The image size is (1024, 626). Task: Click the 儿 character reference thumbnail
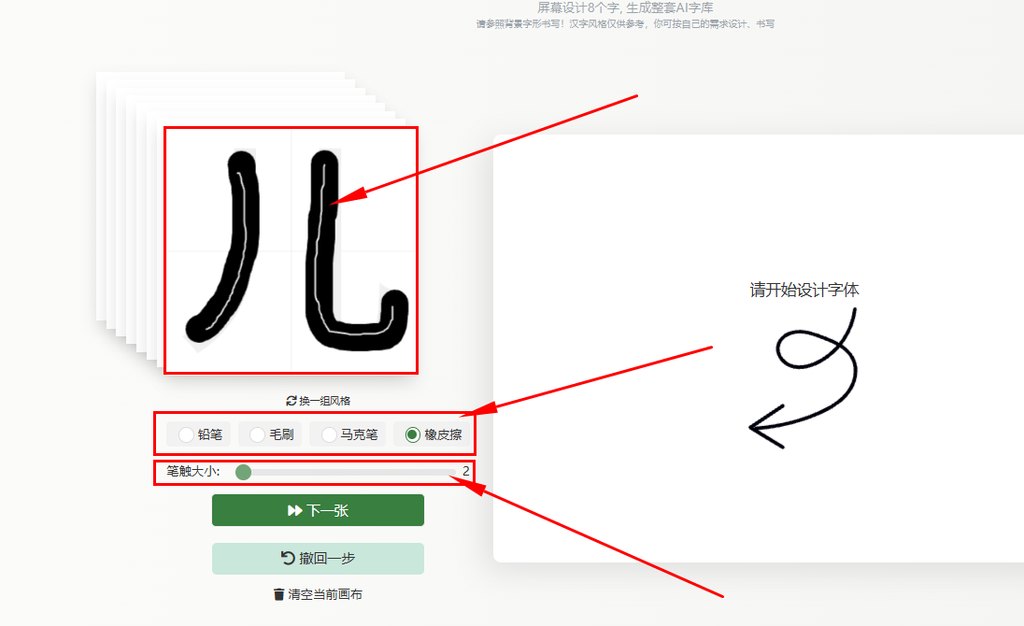(291, 251)
